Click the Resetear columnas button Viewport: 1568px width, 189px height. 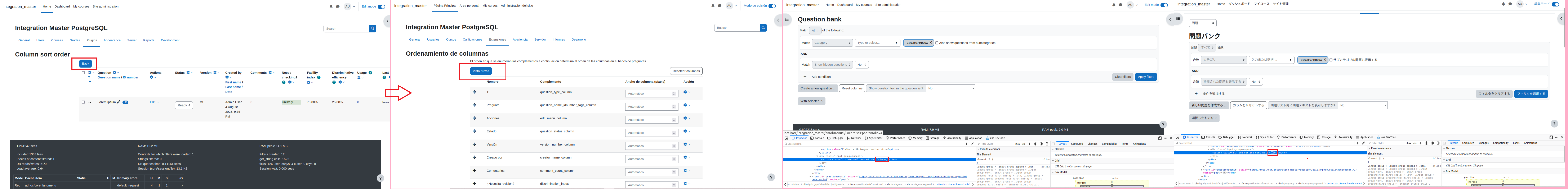(x=686, y=71)
